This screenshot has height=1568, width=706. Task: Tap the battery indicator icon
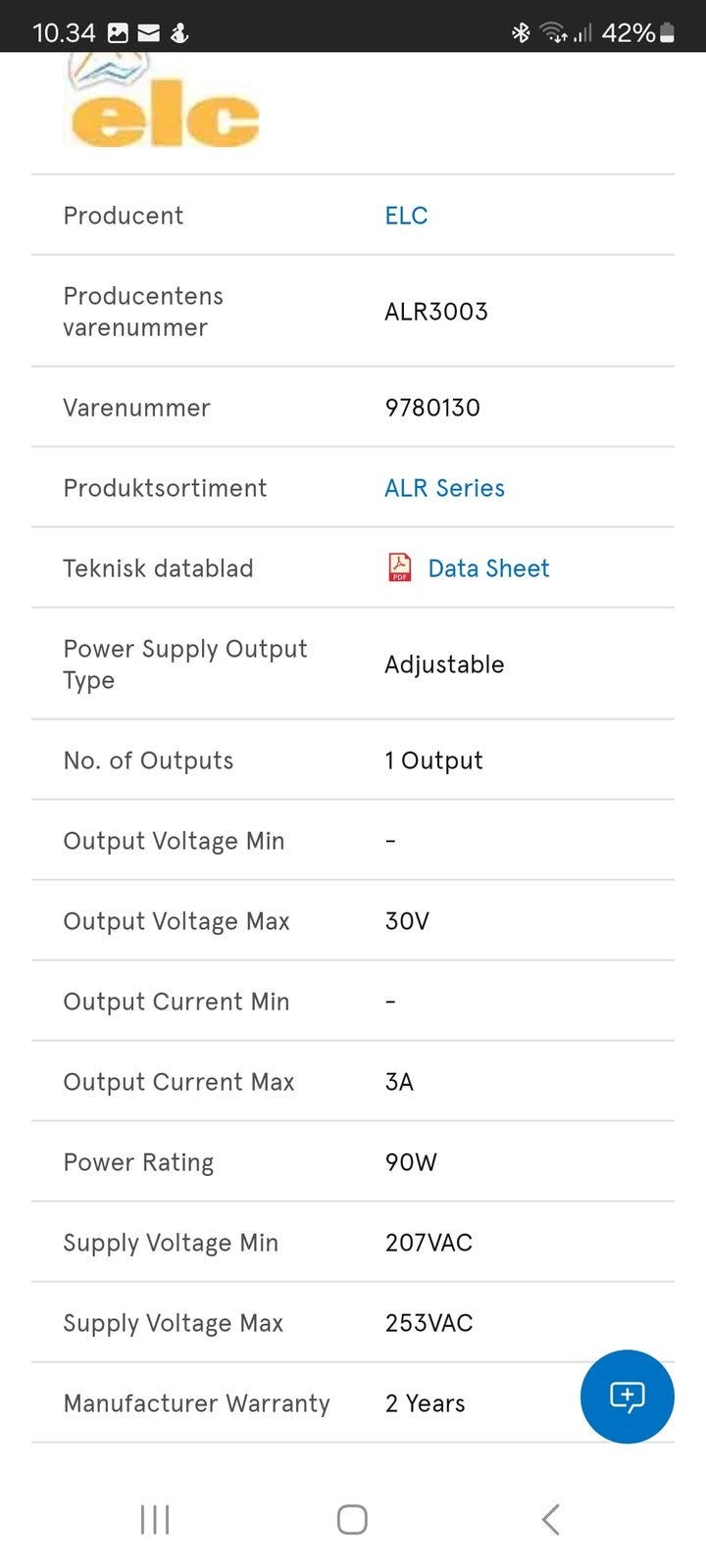click(x=667, y=32)
